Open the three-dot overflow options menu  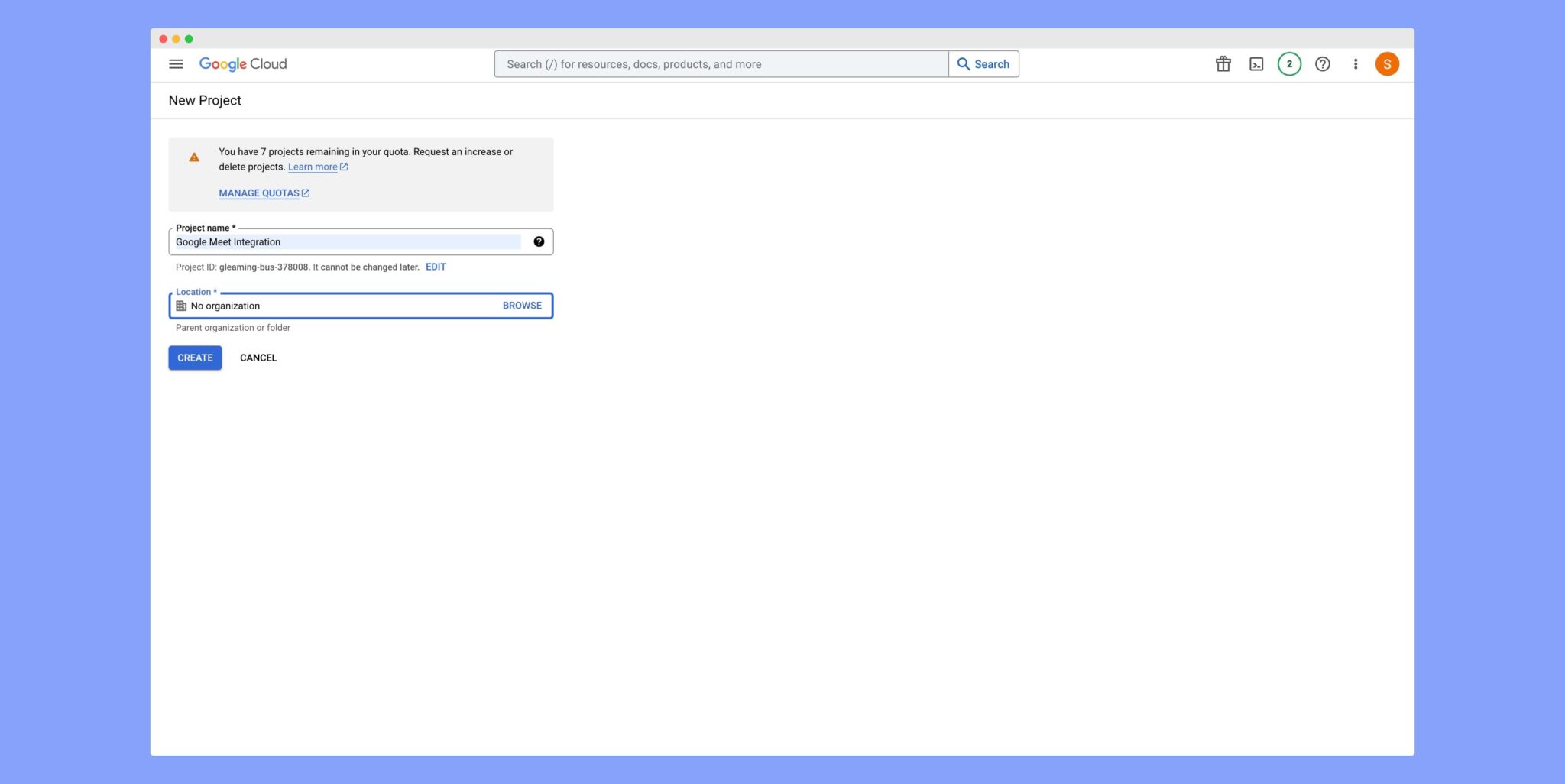point(1356,64)
